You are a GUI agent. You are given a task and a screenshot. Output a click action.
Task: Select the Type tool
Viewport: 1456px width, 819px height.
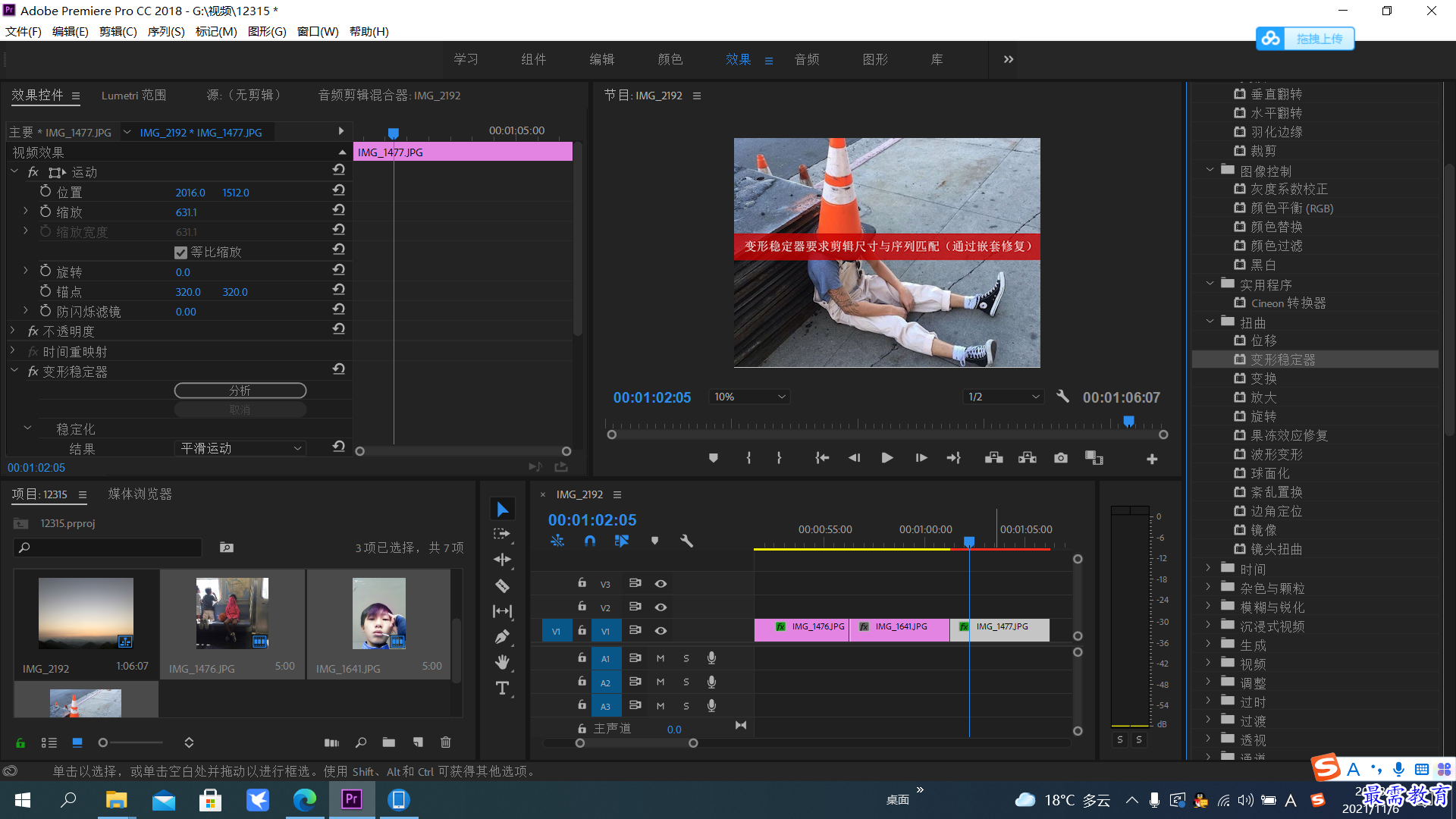tap(502, 688)
